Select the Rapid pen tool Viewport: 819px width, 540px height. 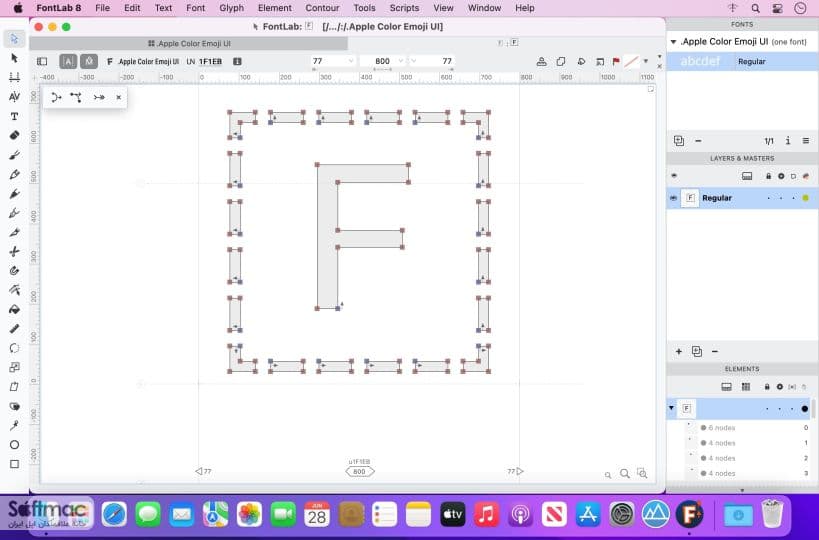14,213
